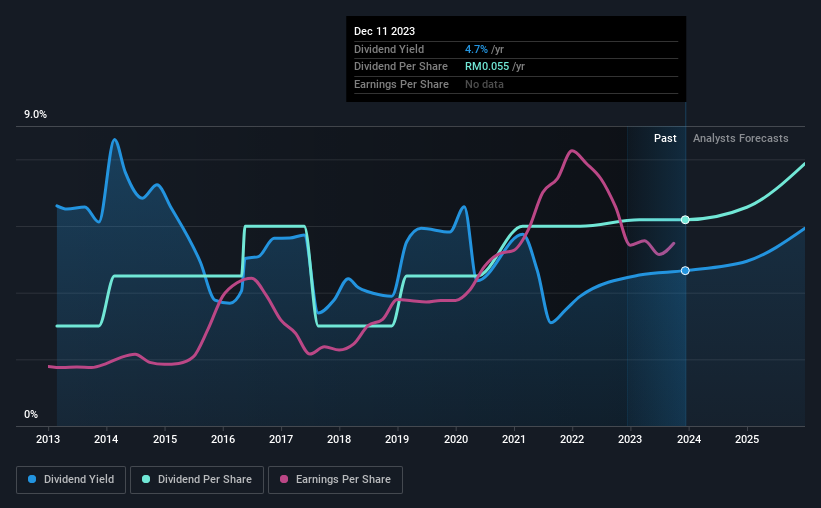
Task: Click the tooltip 'Dividend Yield' row label
Action: 389,49
